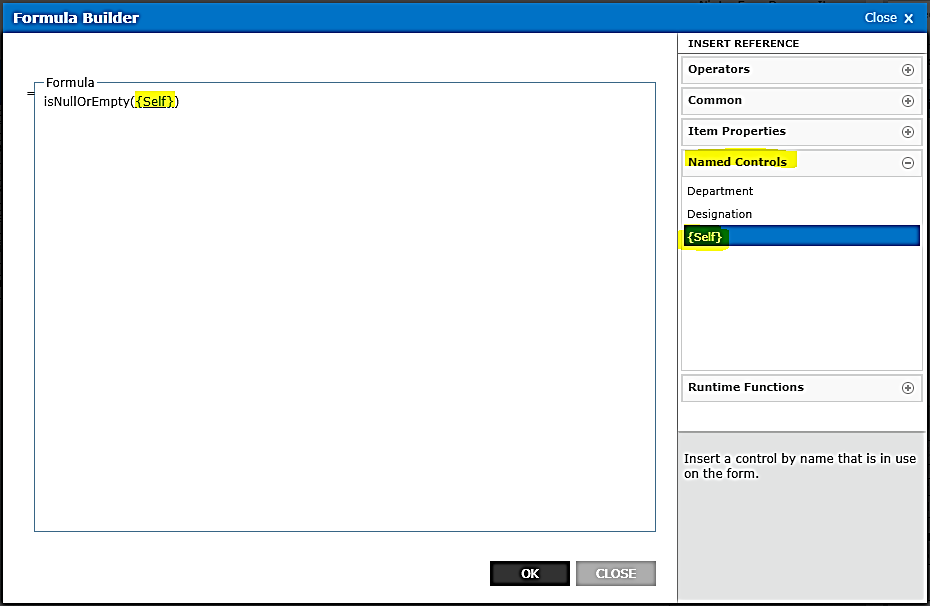This screenshot has width=930, height=606.
Task: Click the equals icon beside the Formula box
Action: 29,94
